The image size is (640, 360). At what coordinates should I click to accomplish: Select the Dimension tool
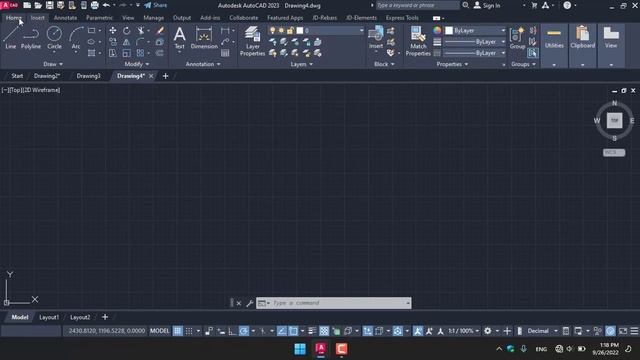(204, 38)
